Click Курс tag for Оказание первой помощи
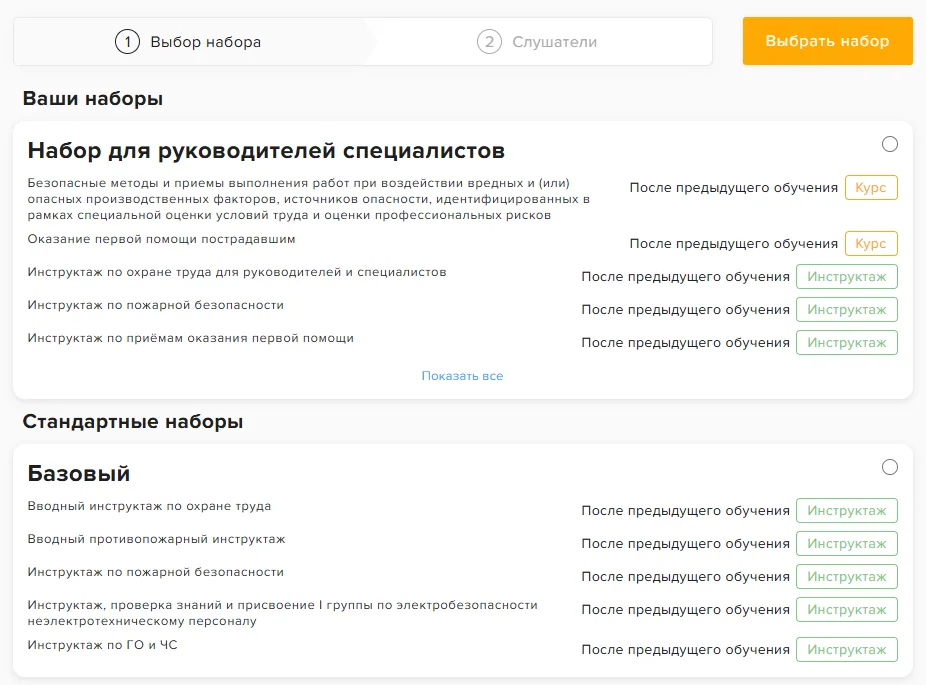Screen dimensions: 926x685 pos(871,243)
